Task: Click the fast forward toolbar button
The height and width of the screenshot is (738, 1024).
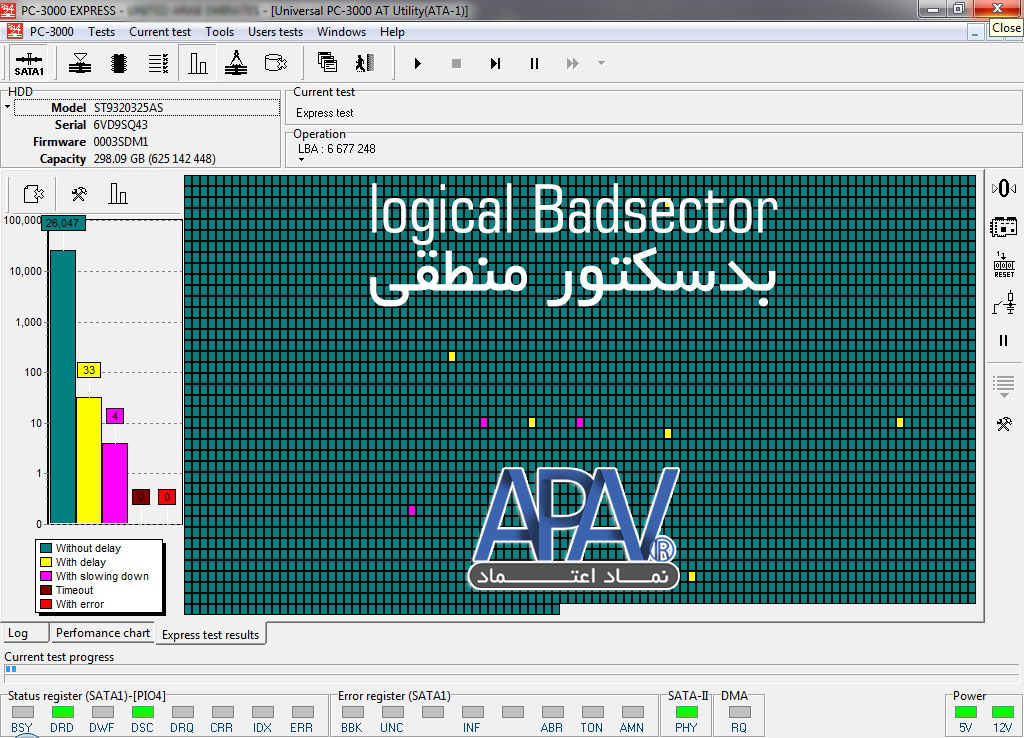Action: (x=573, y=63)
